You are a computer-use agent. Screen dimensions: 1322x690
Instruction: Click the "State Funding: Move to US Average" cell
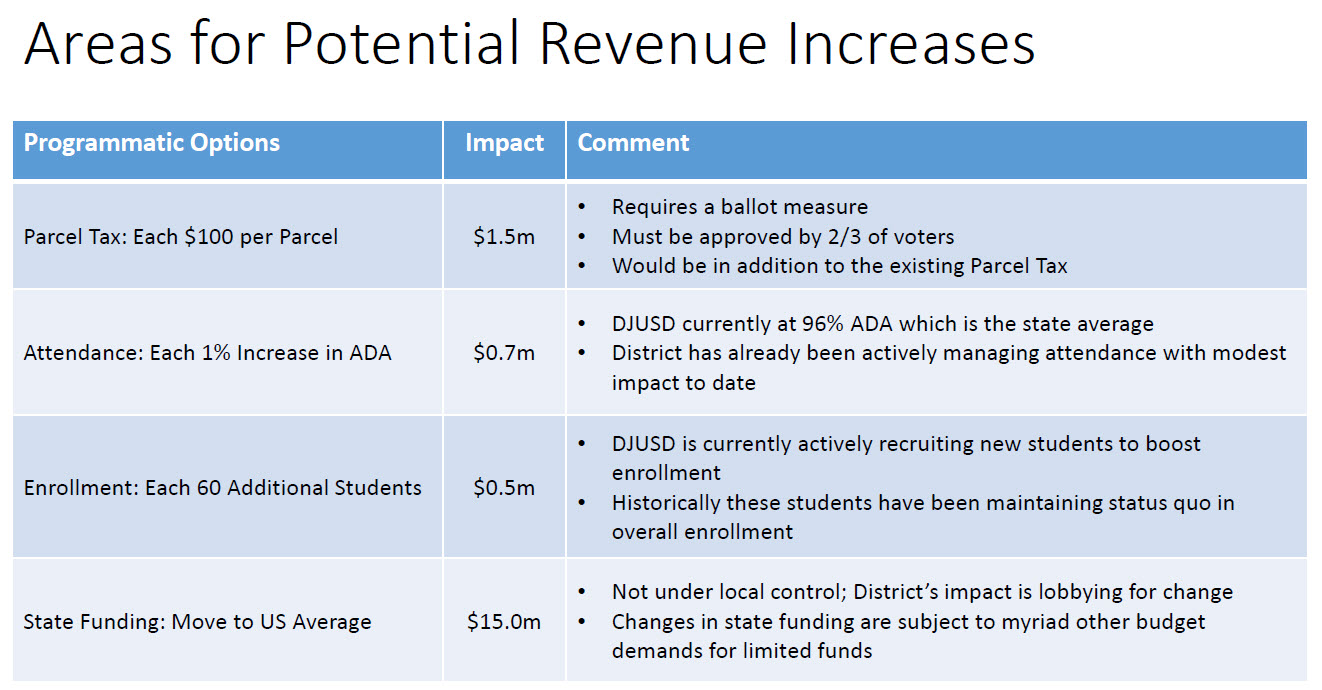(x=198, y=622)
